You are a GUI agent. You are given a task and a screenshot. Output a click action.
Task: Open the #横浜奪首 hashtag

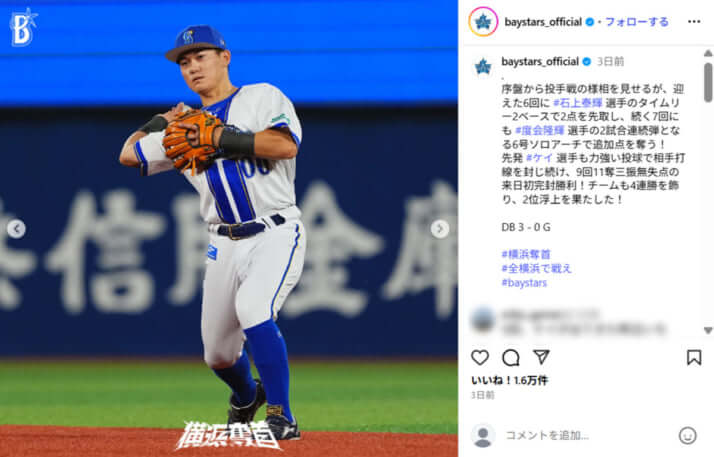click(x=526, y=254)
